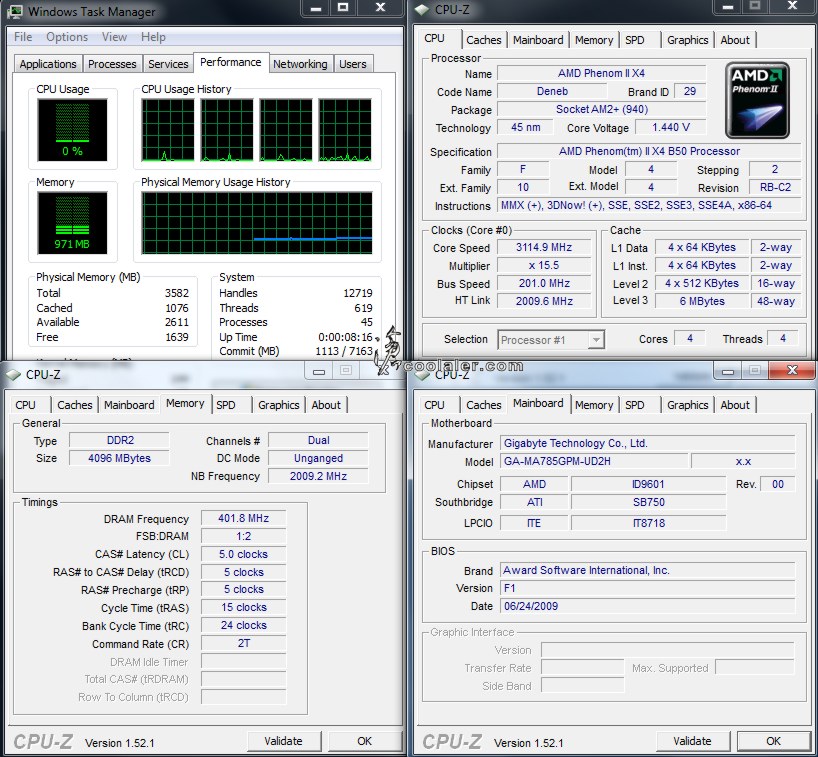Click the title icon of the CPU-Z window showing Timings
The width and height of the screenshot is (818, 757).
coord(13,375)
